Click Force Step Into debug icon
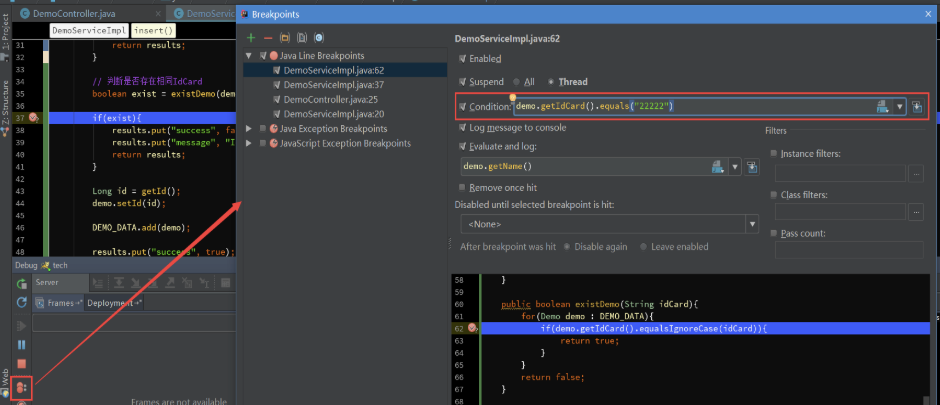 pyautogui.click(x=153, y=283)
